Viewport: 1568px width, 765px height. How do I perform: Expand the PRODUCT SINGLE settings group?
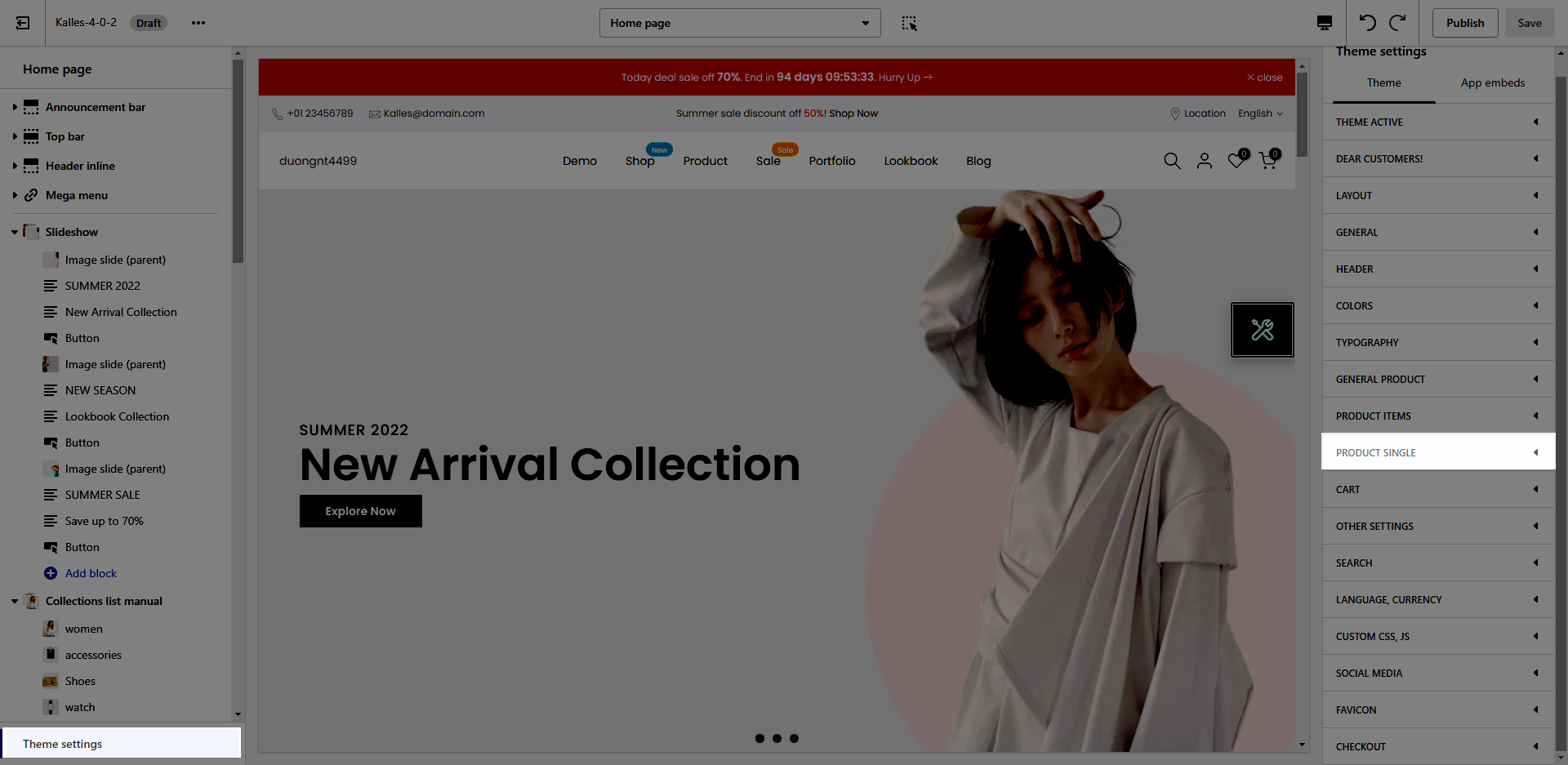(x=1438, y=452)
